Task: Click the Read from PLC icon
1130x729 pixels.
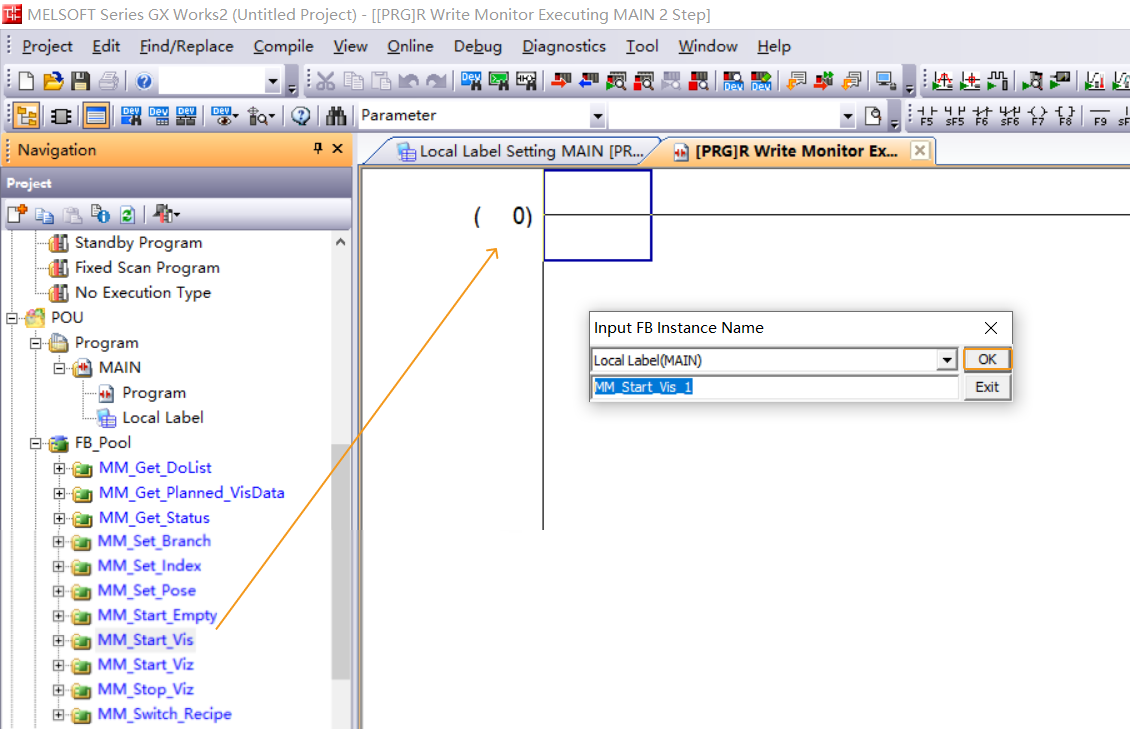Action: (x=589, y=81)
